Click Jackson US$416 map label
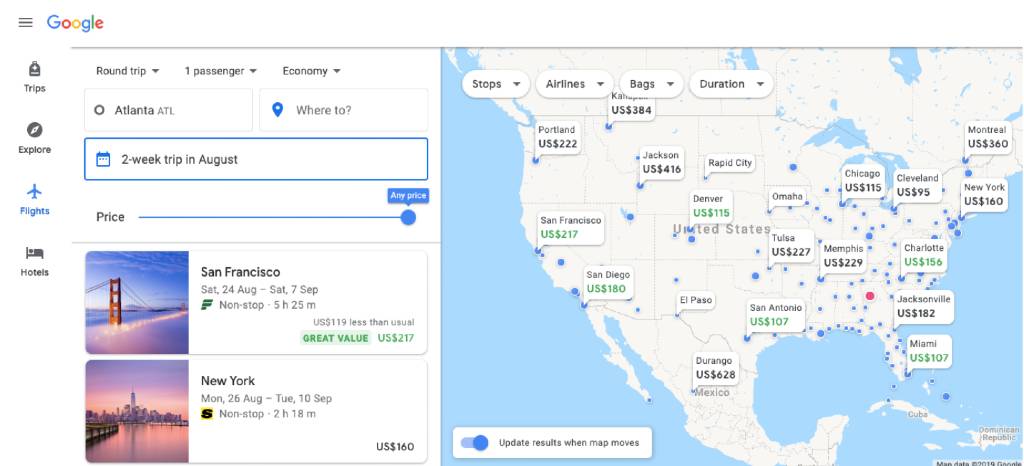1024x466 pixels. pyautogui.click(x=662, y=163)
